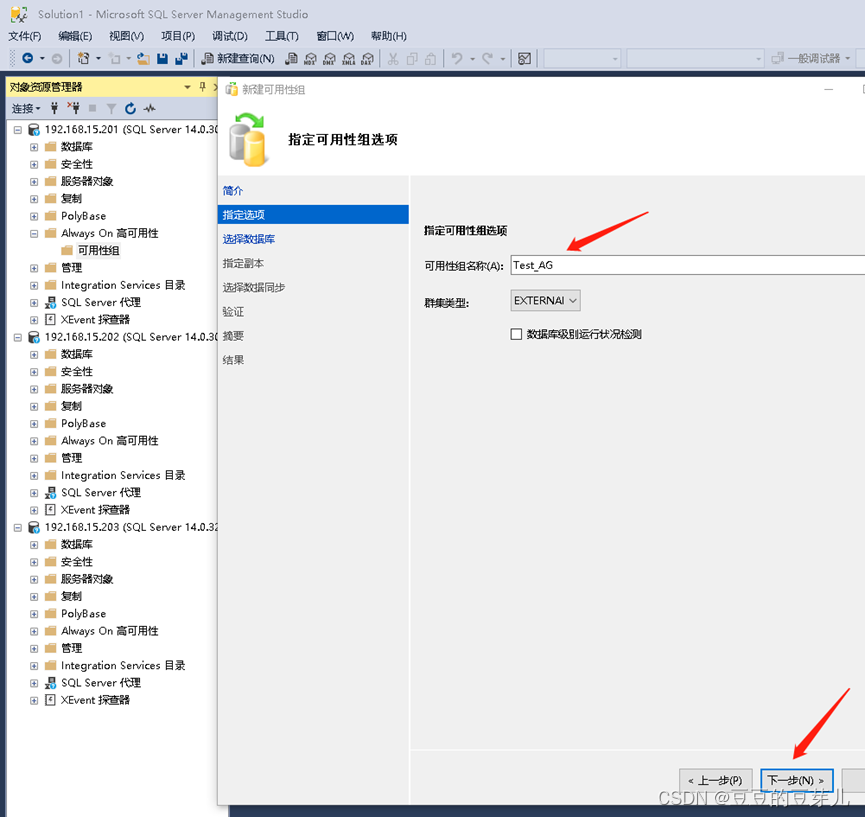Click the MDX query icon
This screenshot has height=817, width=865.
click(311, 58)
